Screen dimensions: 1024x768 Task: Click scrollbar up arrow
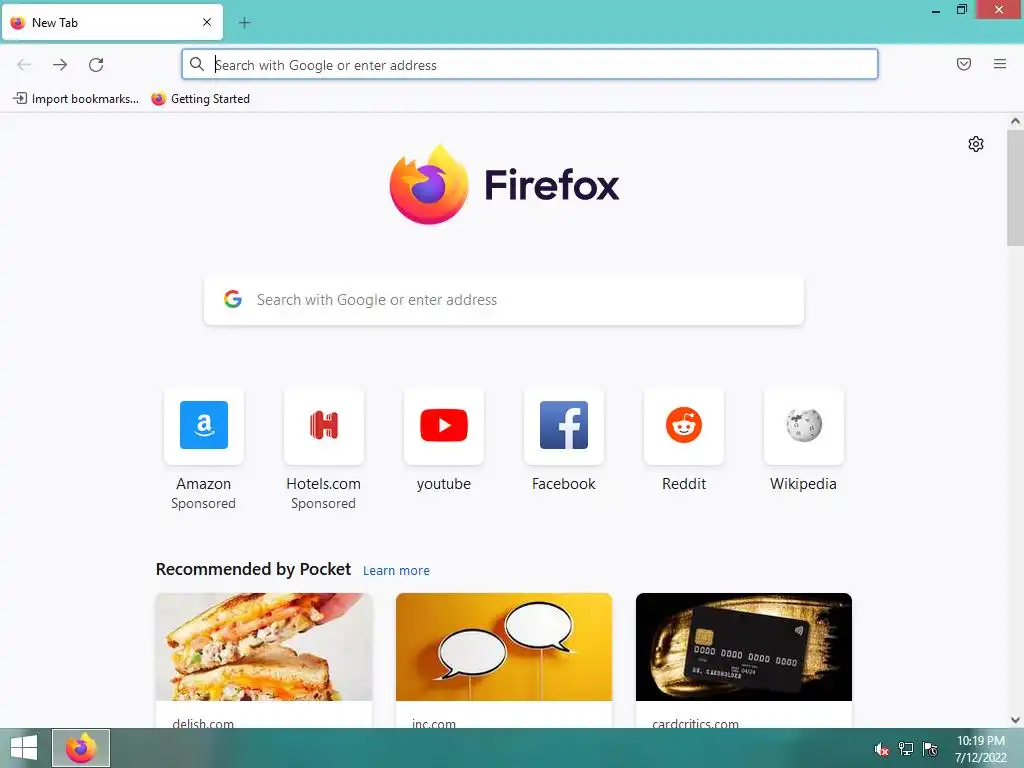click(1015, 121)
